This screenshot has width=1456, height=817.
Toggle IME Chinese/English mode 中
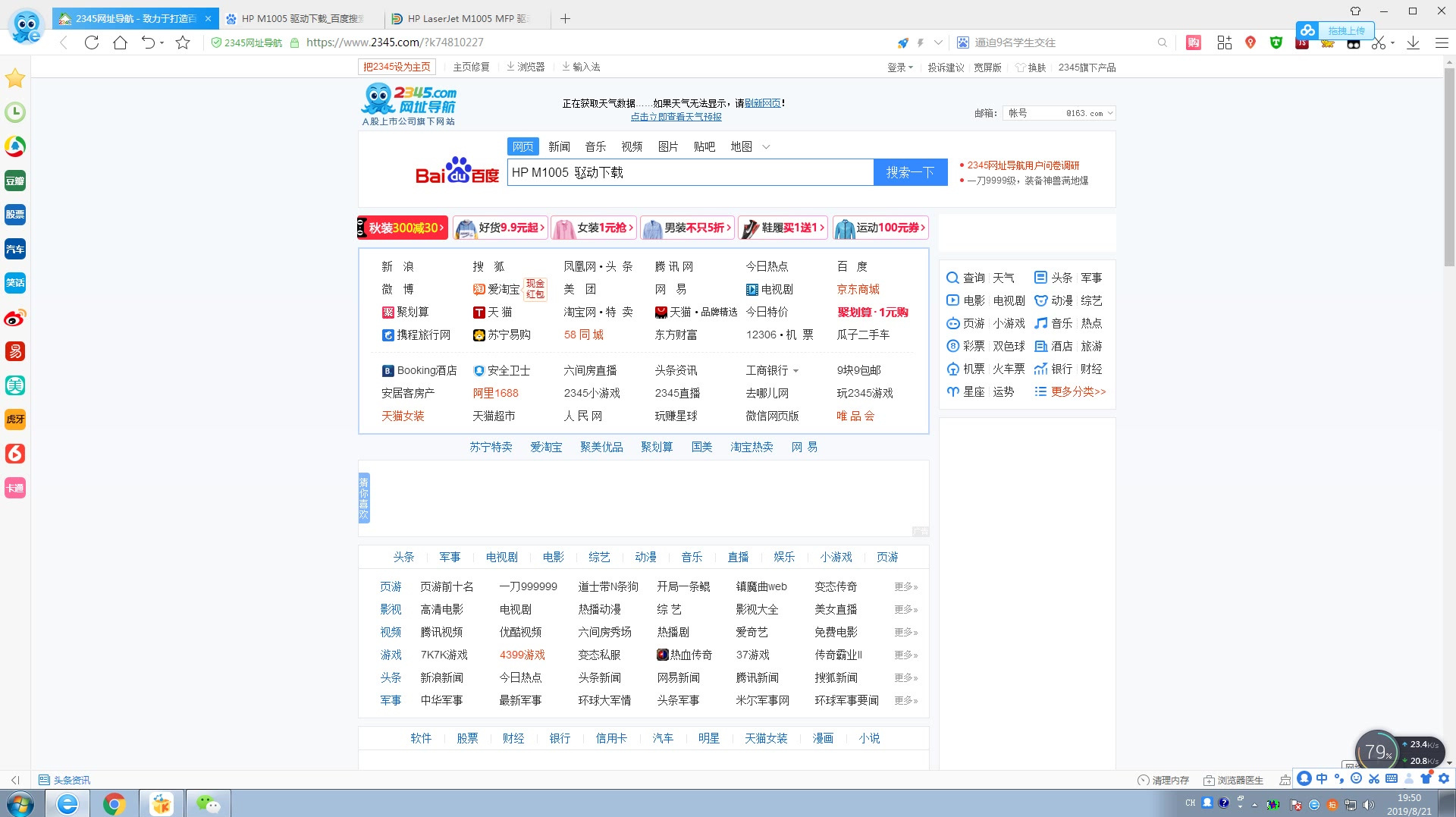click(1322, 778)
